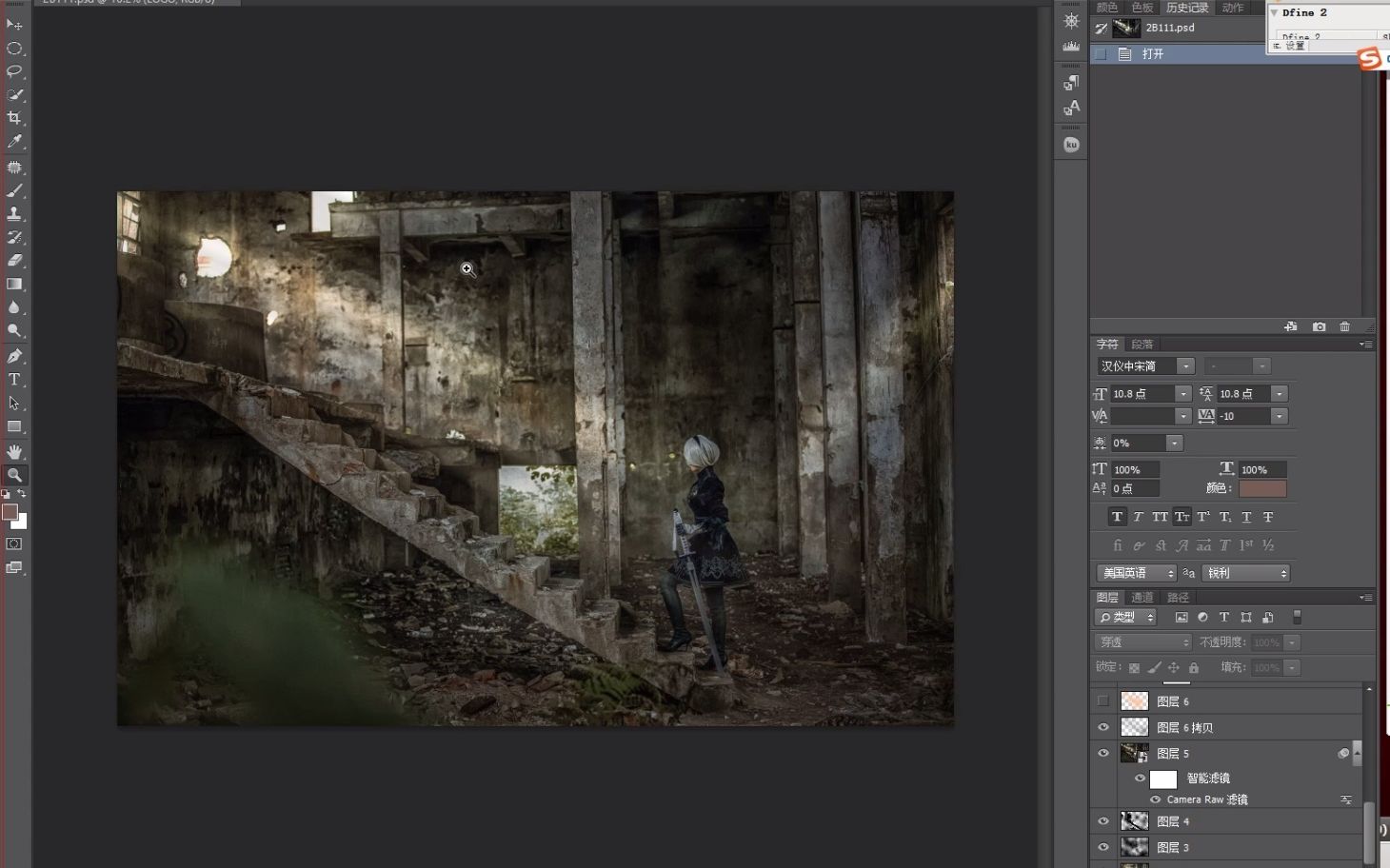Select the Path Selection tool
The width and height of the screenshot is (1390, 868).
click(14, 403)
